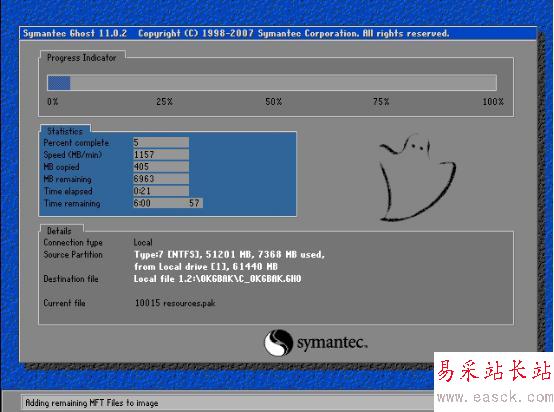Click the 'Current file' label
This screenshot has height=412, width=554.
point(64,303)
